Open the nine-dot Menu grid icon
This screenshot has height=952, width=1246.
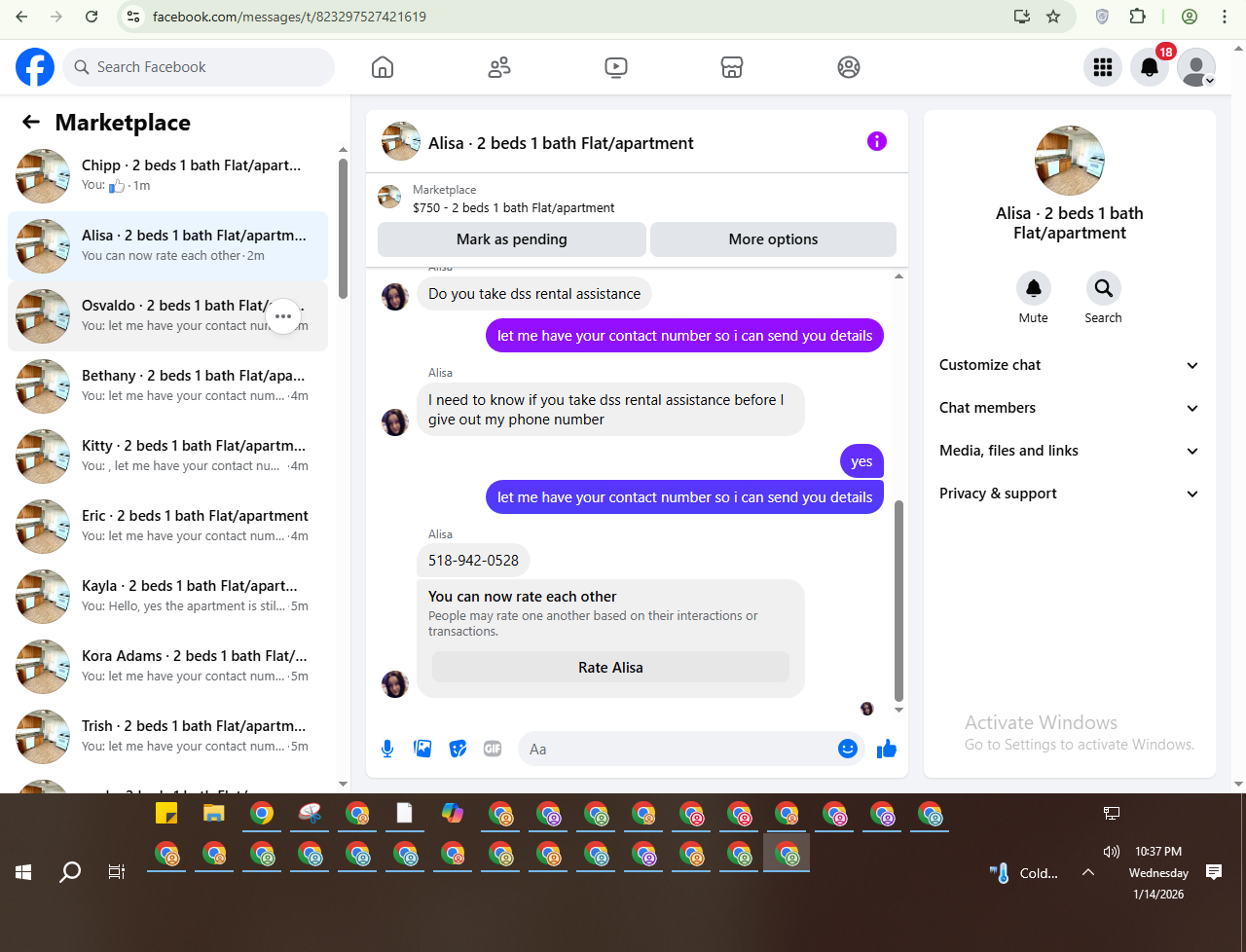(x=1103, y=67)
